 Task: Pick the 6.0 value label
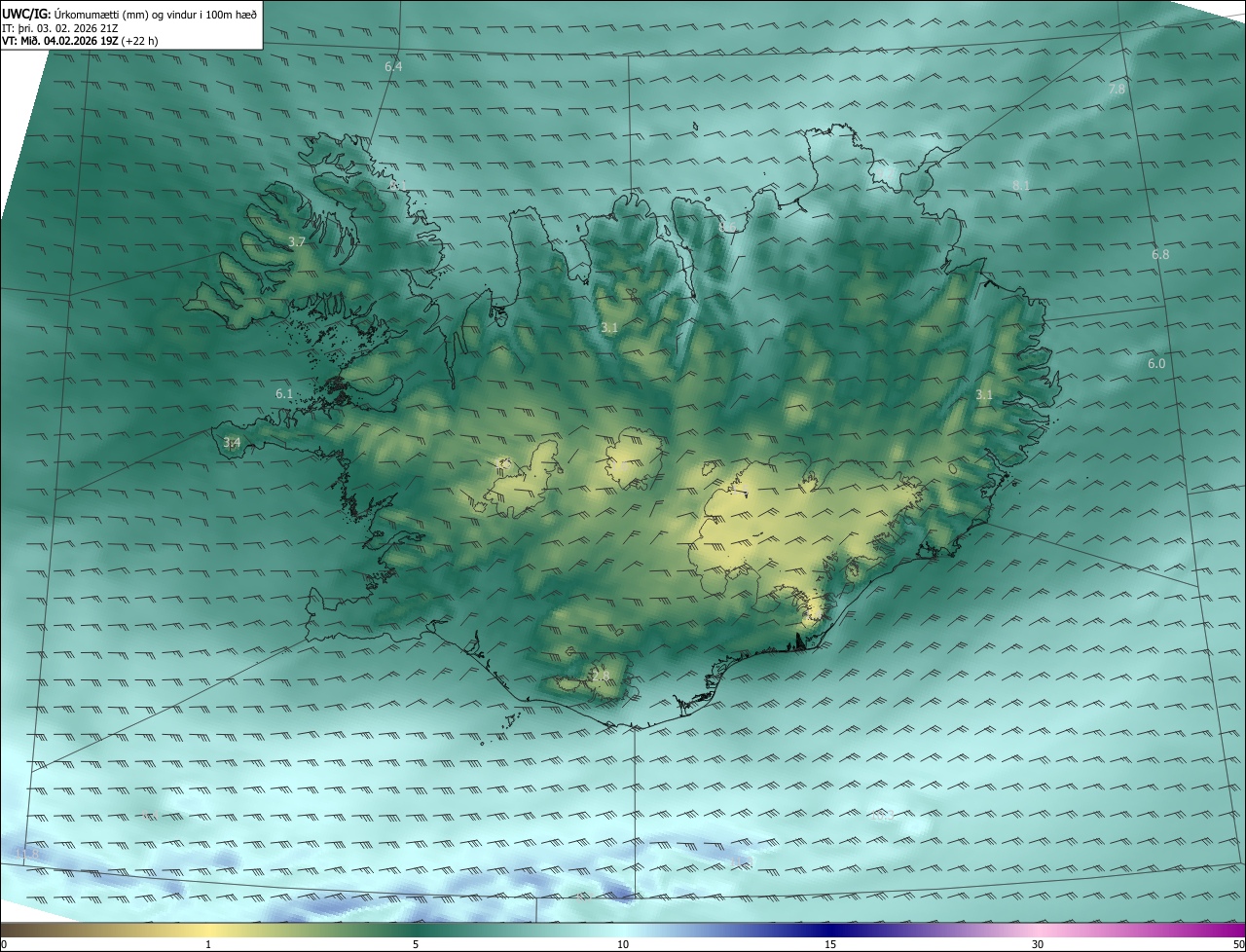[x=1156, y=363]
